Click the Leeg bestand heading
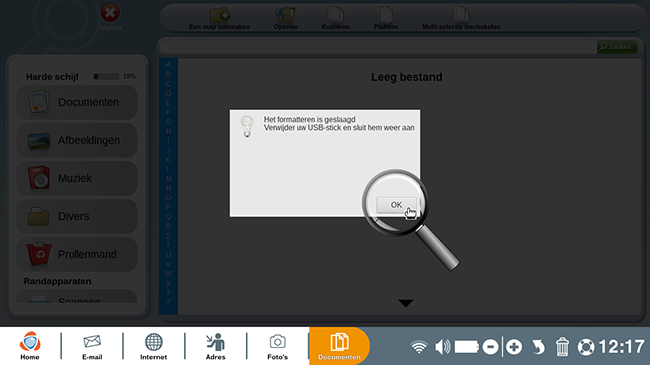Viewport: 650px width, 365px height. click(x=406, y=77)
